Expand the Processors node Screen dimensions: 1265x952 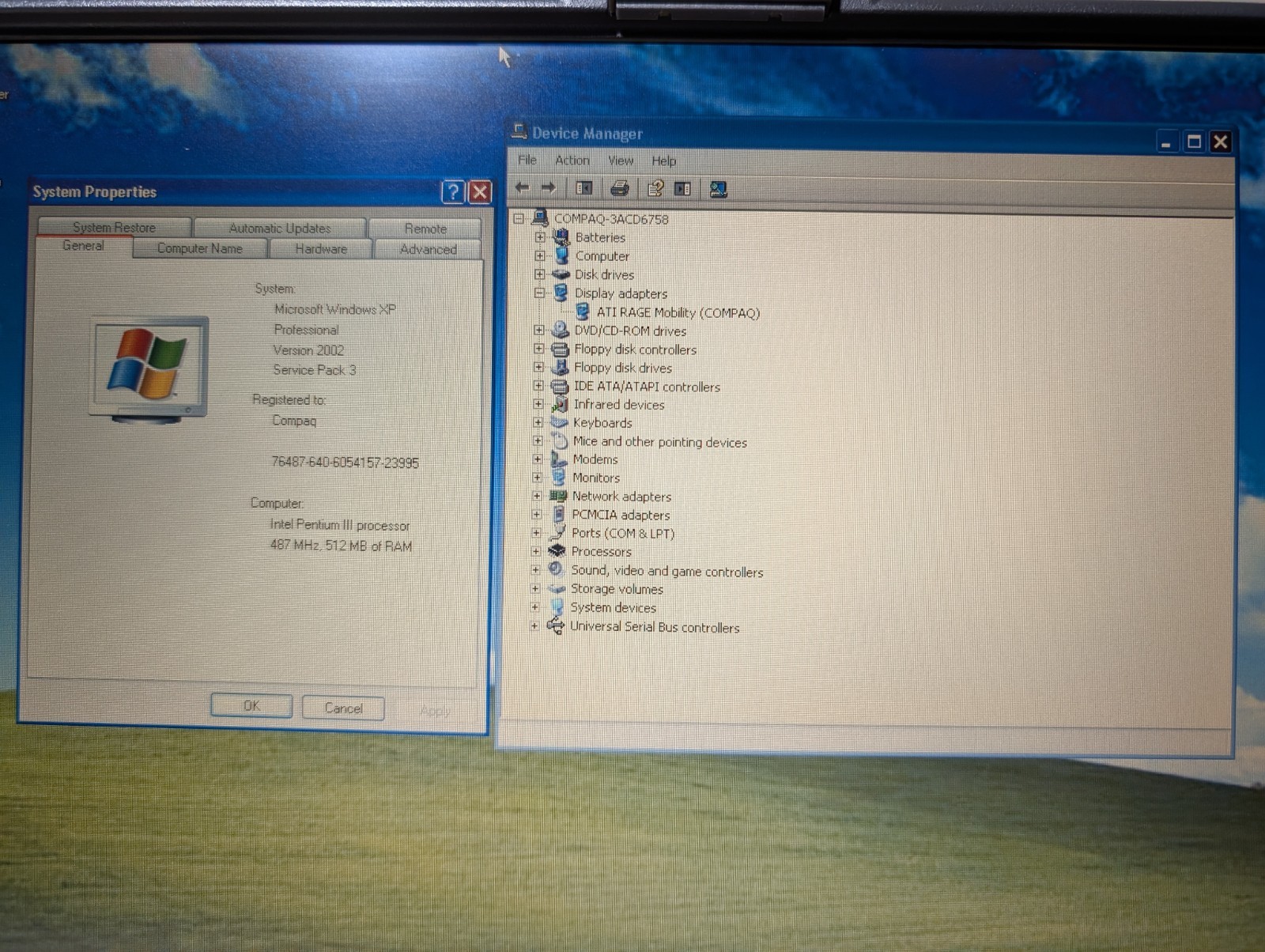point(536,550)
